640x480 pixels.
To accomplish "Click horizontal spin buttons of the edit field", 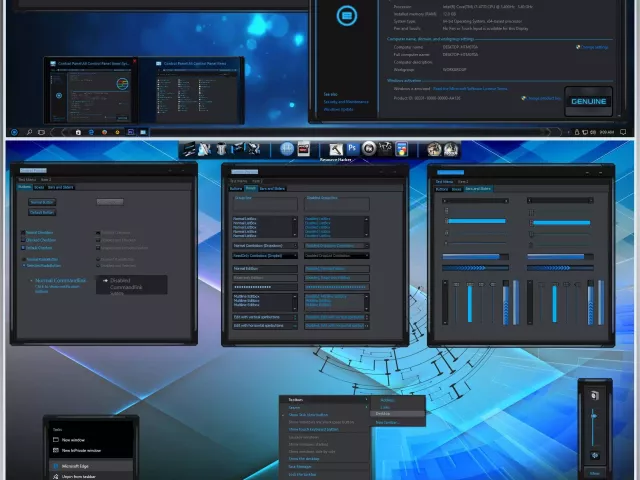I will click(294, 326).
